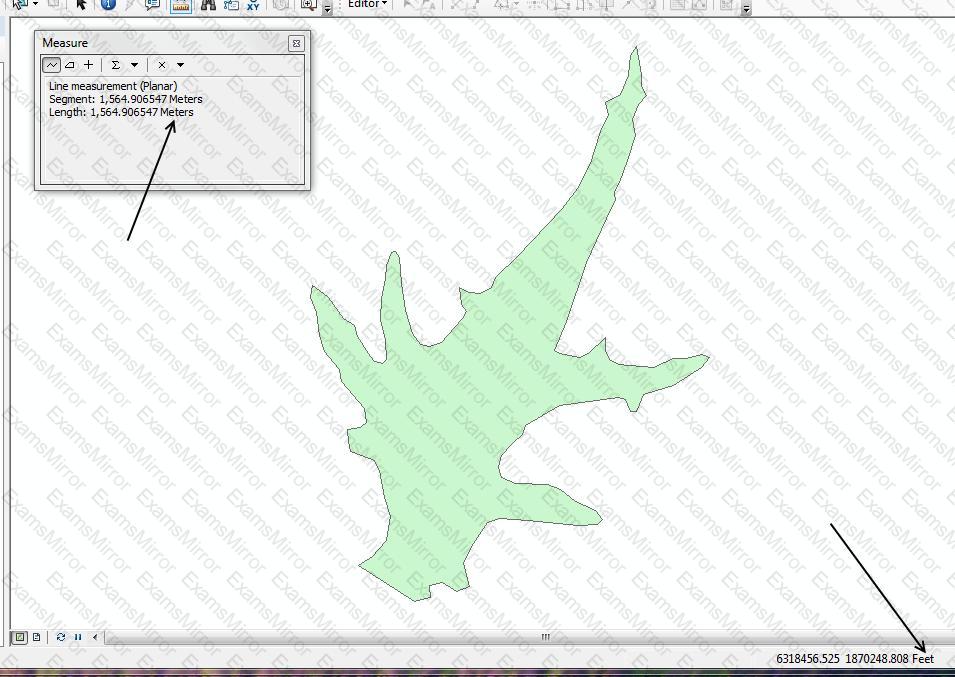The width and height of the screenshot is (955, 677).
Task: Activate the Measure A Feature tool
Action: pyautogui.click(x=89, y=65)
